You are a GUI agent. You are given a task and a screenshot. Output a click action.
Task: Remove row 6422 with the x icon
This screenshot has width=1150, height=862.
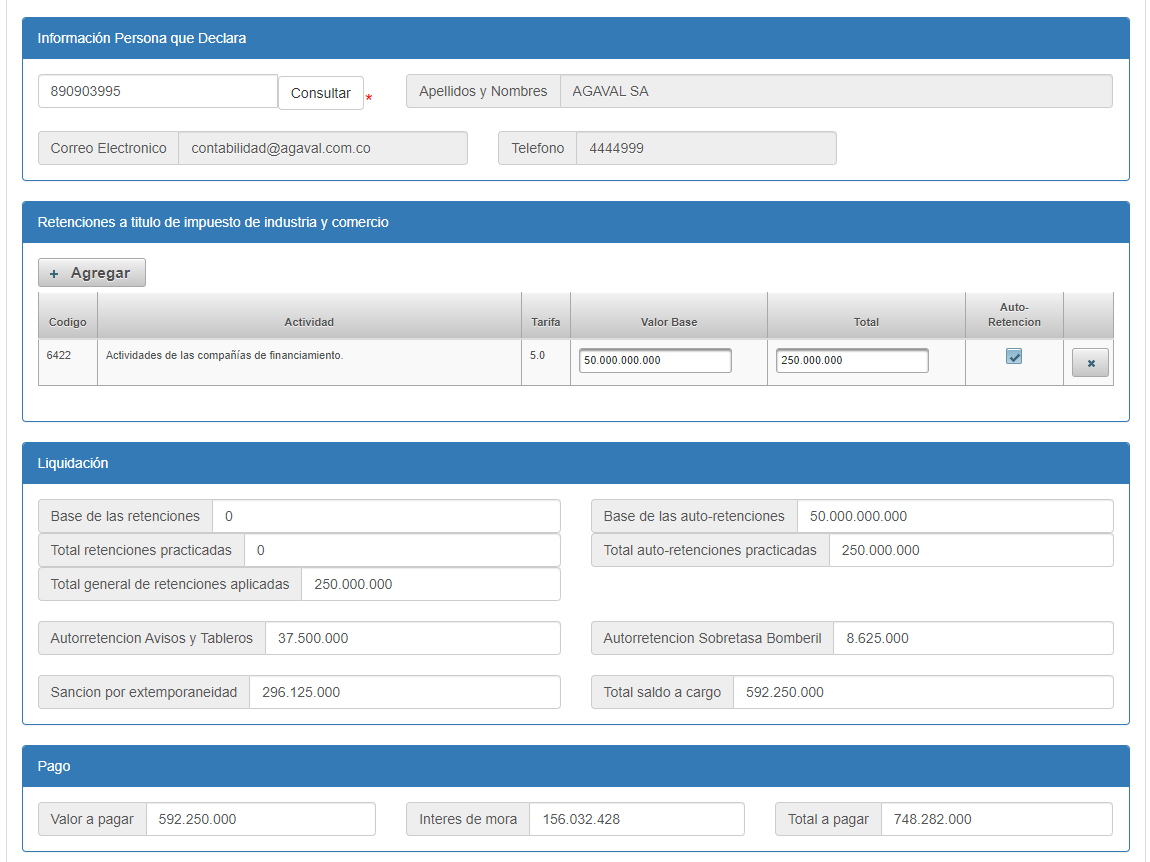[1090, 363]
